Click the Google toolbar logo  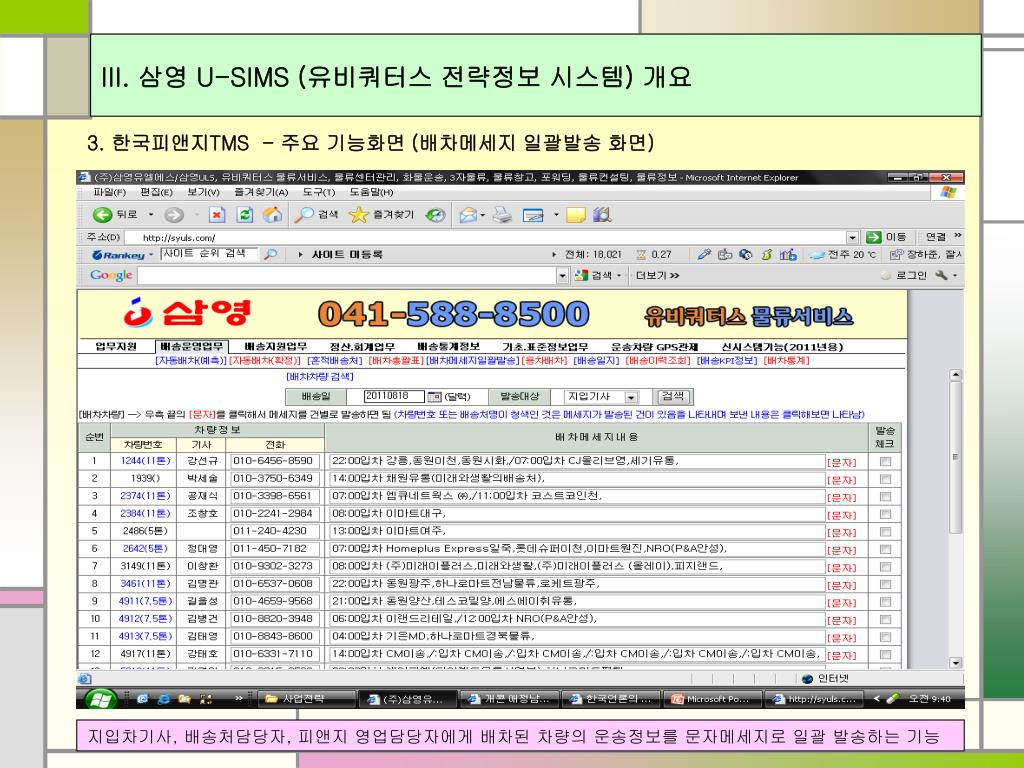[111, 276]
